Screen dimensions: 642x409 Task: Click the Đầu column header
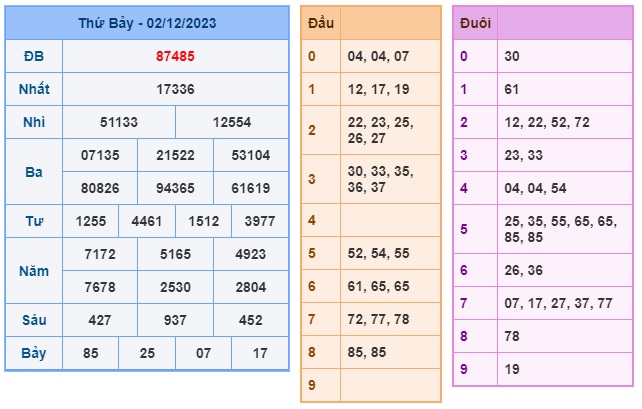(x=321, y=23)
